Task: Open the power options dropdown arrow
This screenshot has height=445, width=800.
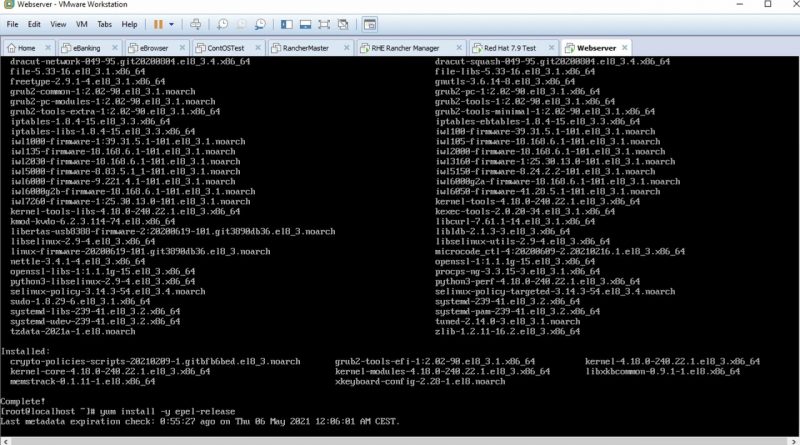Action: (171, 24)
